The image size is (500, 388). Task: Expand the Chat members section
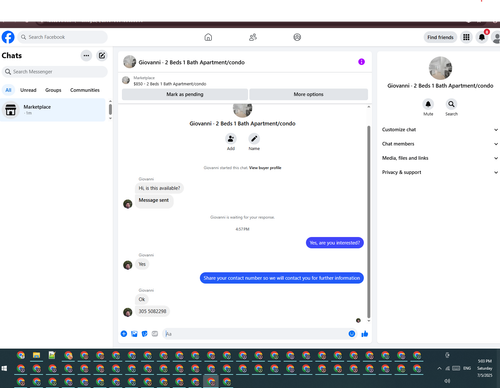(x=440, y=144)
